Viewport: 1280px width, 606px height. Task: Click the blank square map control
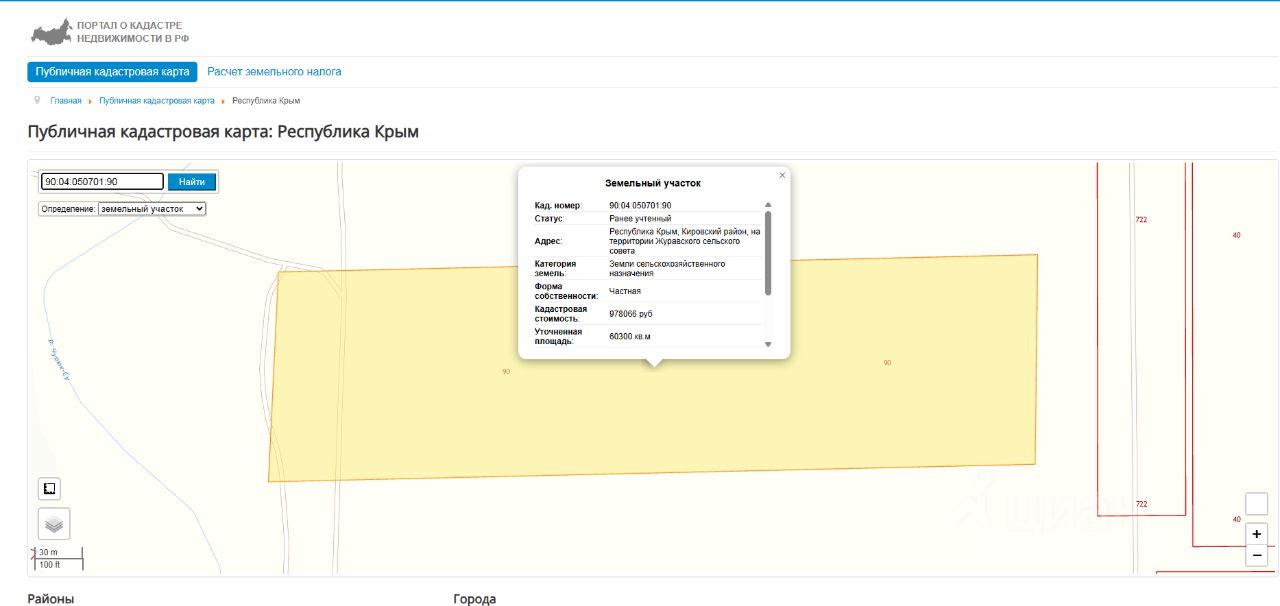1257,504
